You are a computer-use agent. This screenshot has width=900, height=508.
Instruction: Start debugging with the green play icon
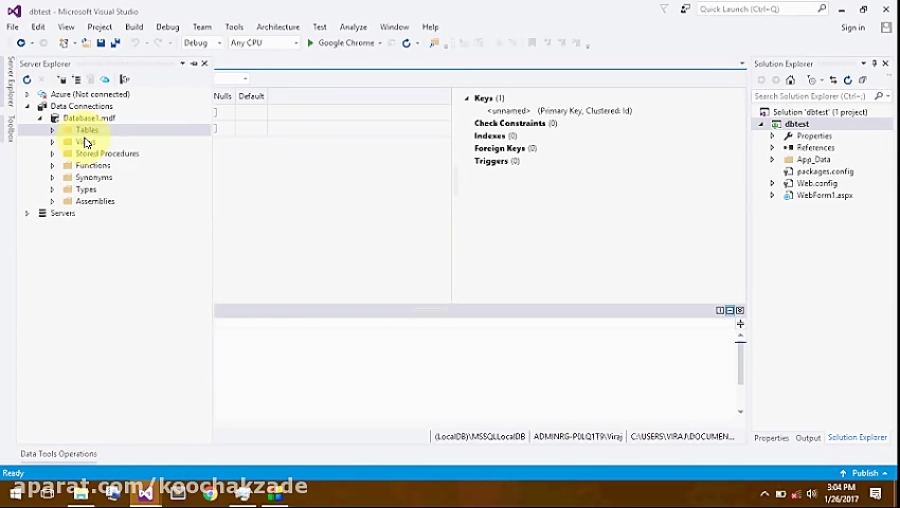pyautogui.click(x=310, y=43)
